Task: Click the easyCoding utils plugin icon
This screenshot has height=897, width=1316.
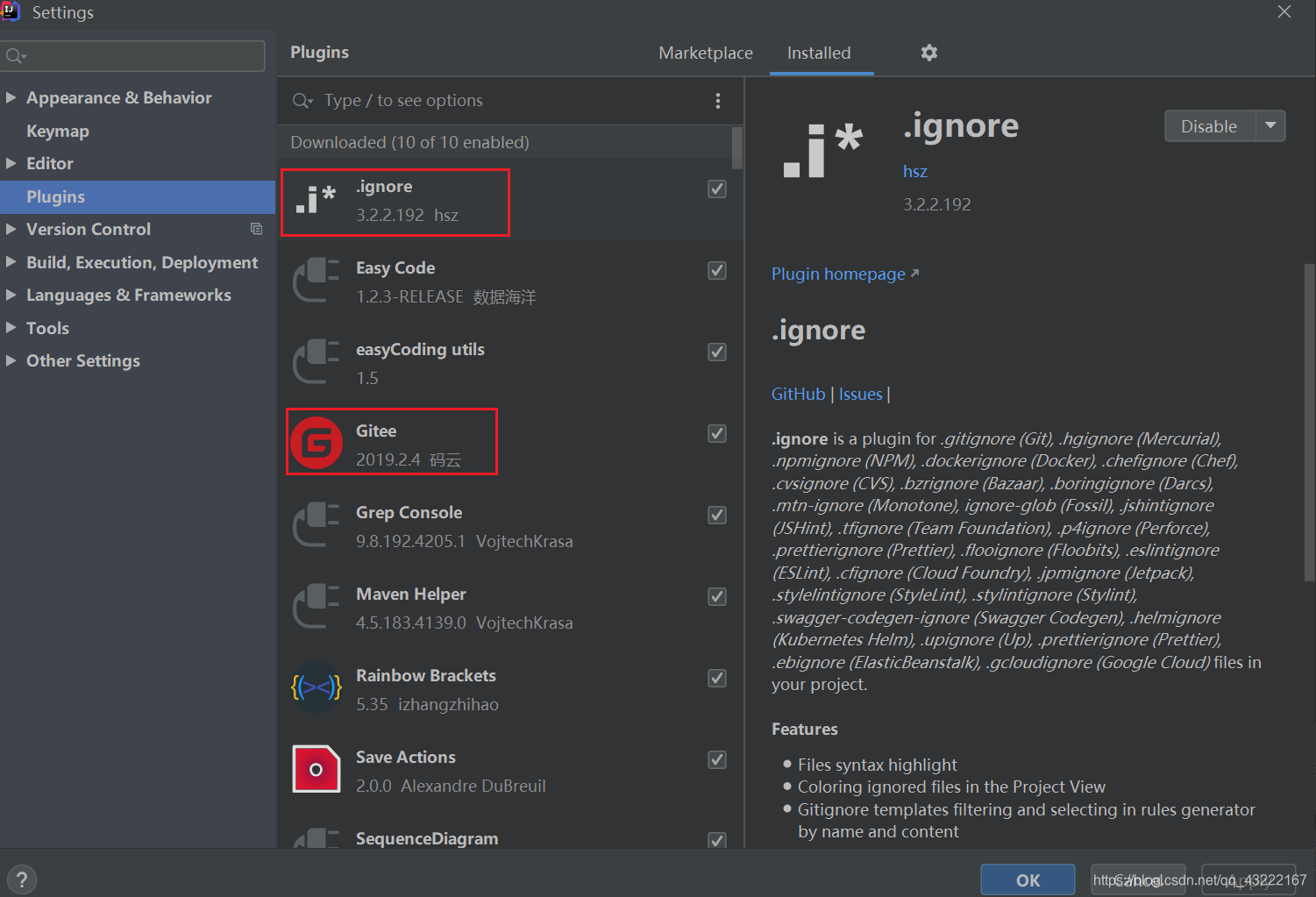Action: coord(317,362)
